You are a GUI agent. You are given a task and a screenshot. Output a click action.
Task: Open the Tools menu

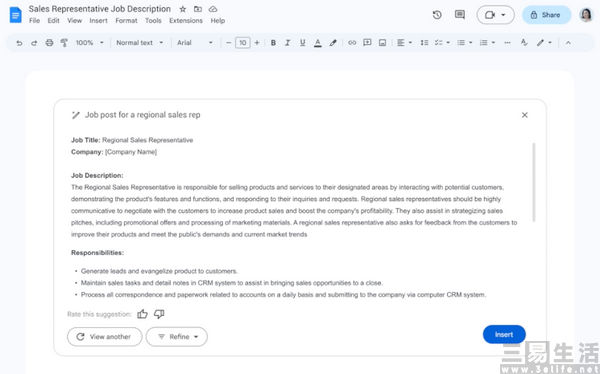153,21
